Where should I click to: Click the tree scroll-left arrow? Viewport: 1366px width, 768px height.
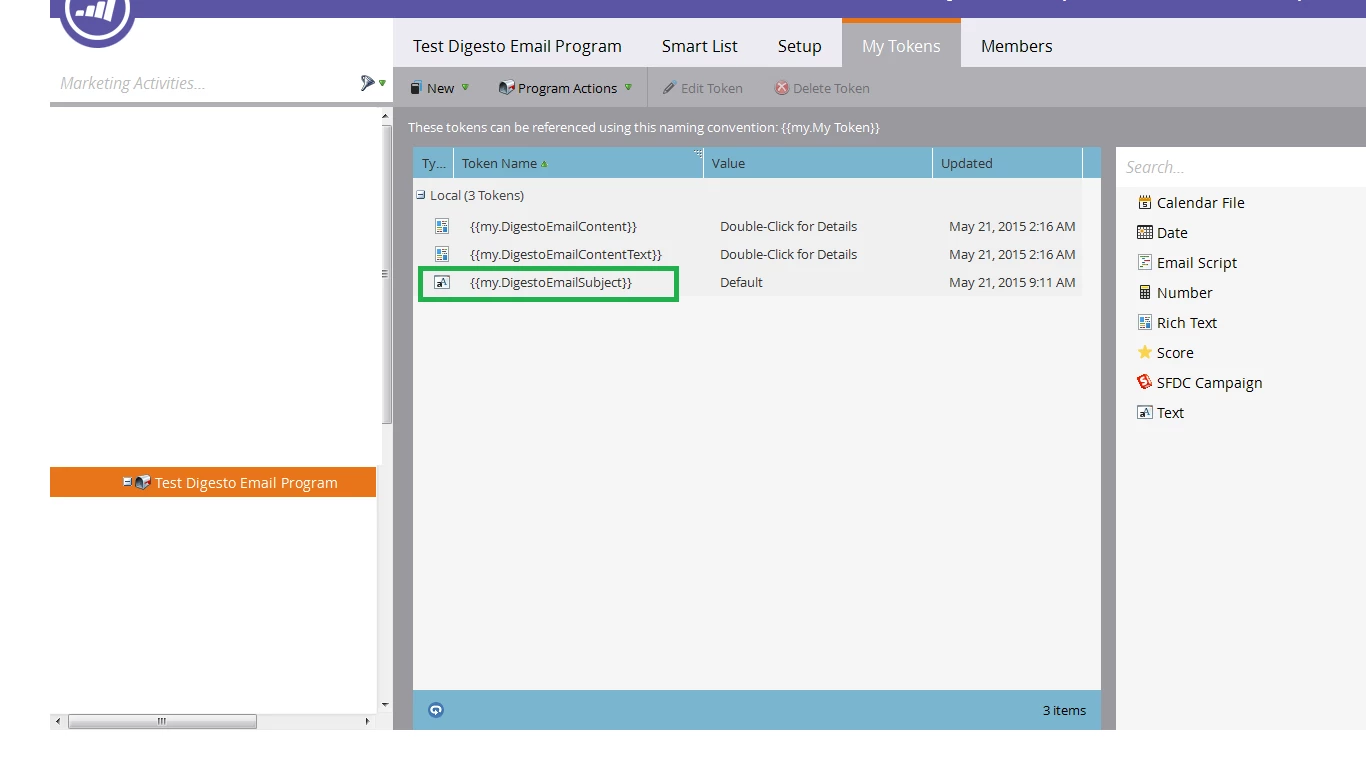pyautogui.click(x=57, y=721)
